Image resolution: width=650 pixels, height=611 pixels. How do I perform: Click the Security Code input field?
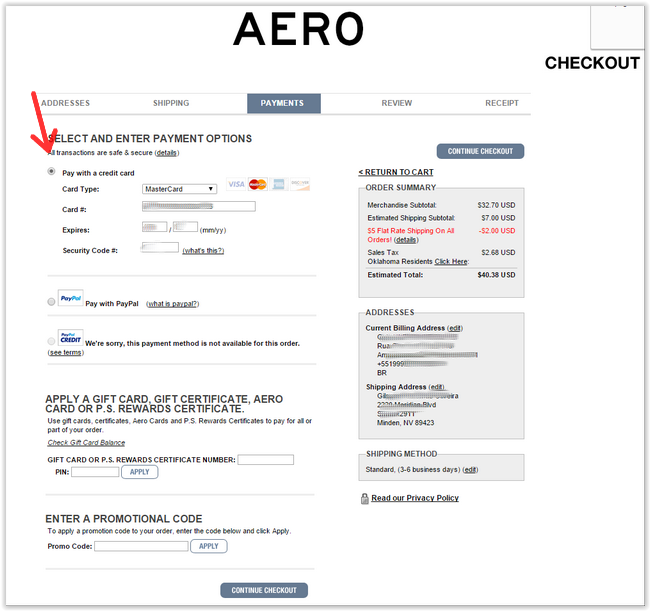pyautogui.click(x=160, y=247)
